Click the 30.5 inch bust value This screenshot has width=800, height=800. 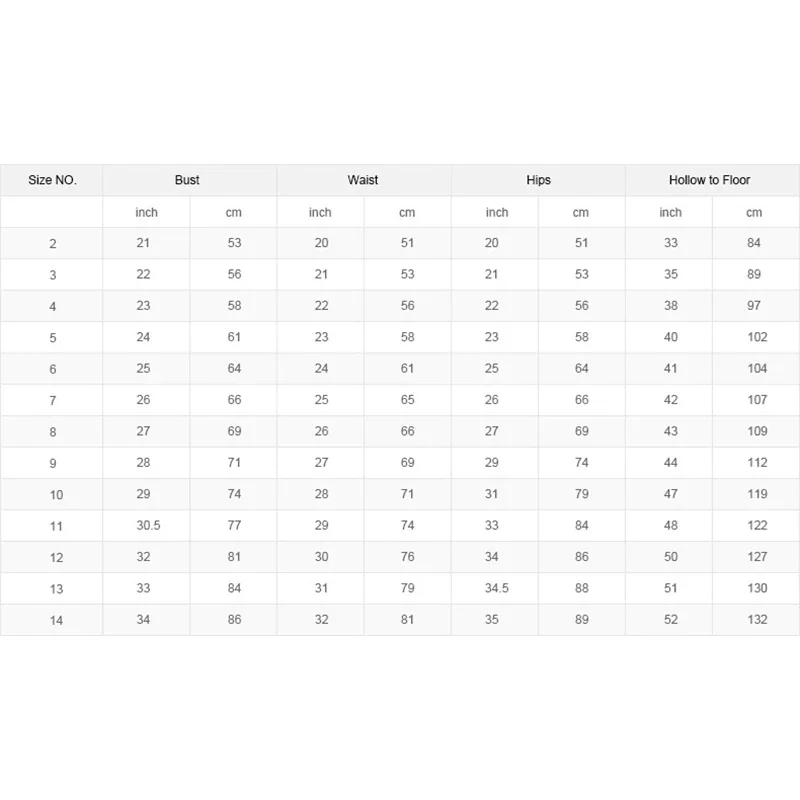click(x=146, y=525)
